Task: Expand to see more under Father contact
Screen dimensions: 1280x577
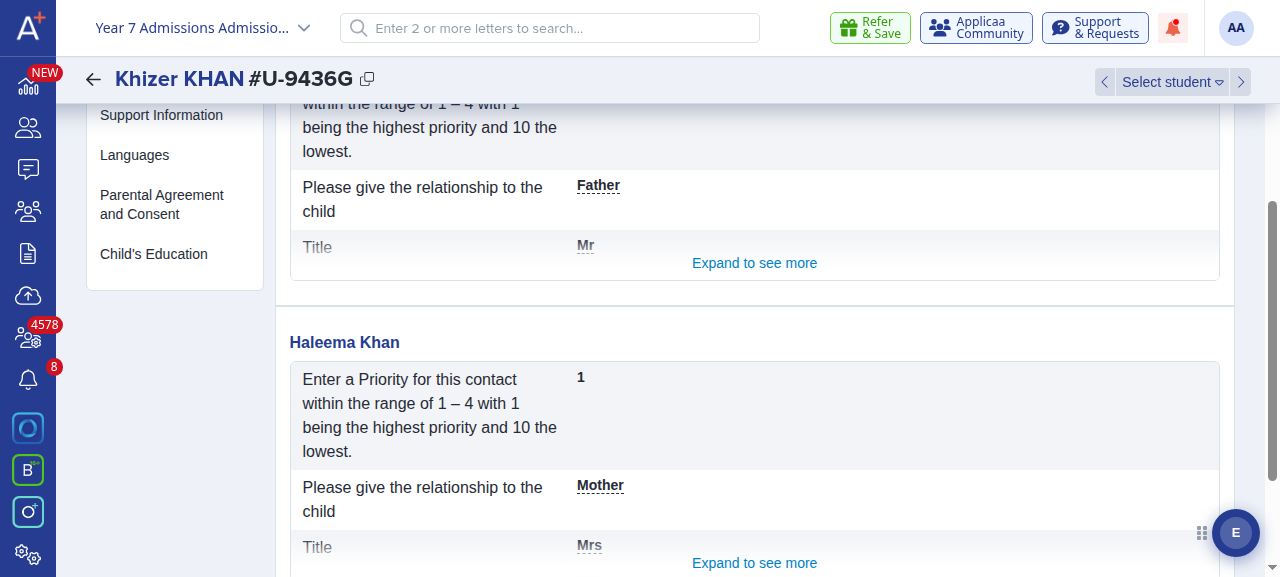Action: (x=754, y=263)
